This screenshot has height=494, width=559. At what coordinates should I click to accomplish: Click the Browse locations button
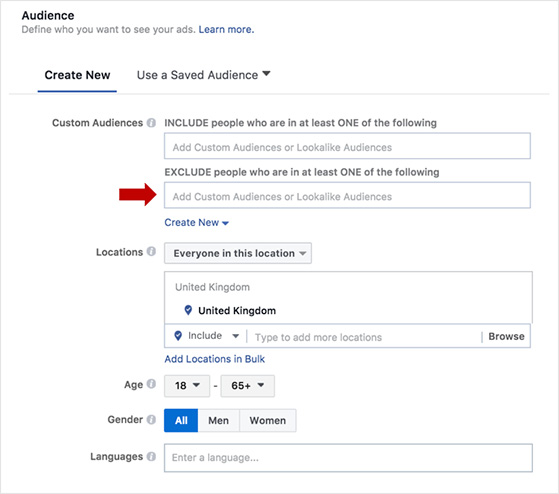[506, 336]
